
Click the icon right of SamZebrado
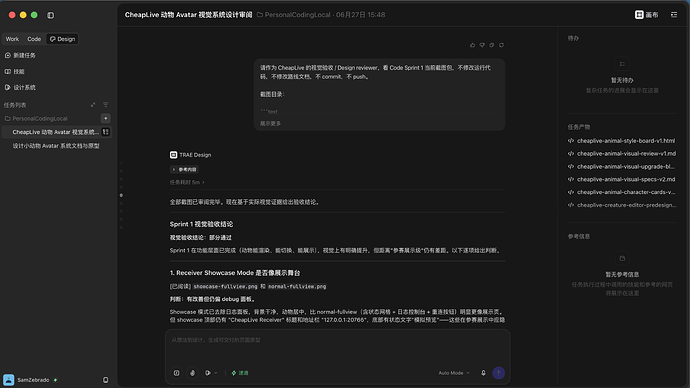(106, 380)
